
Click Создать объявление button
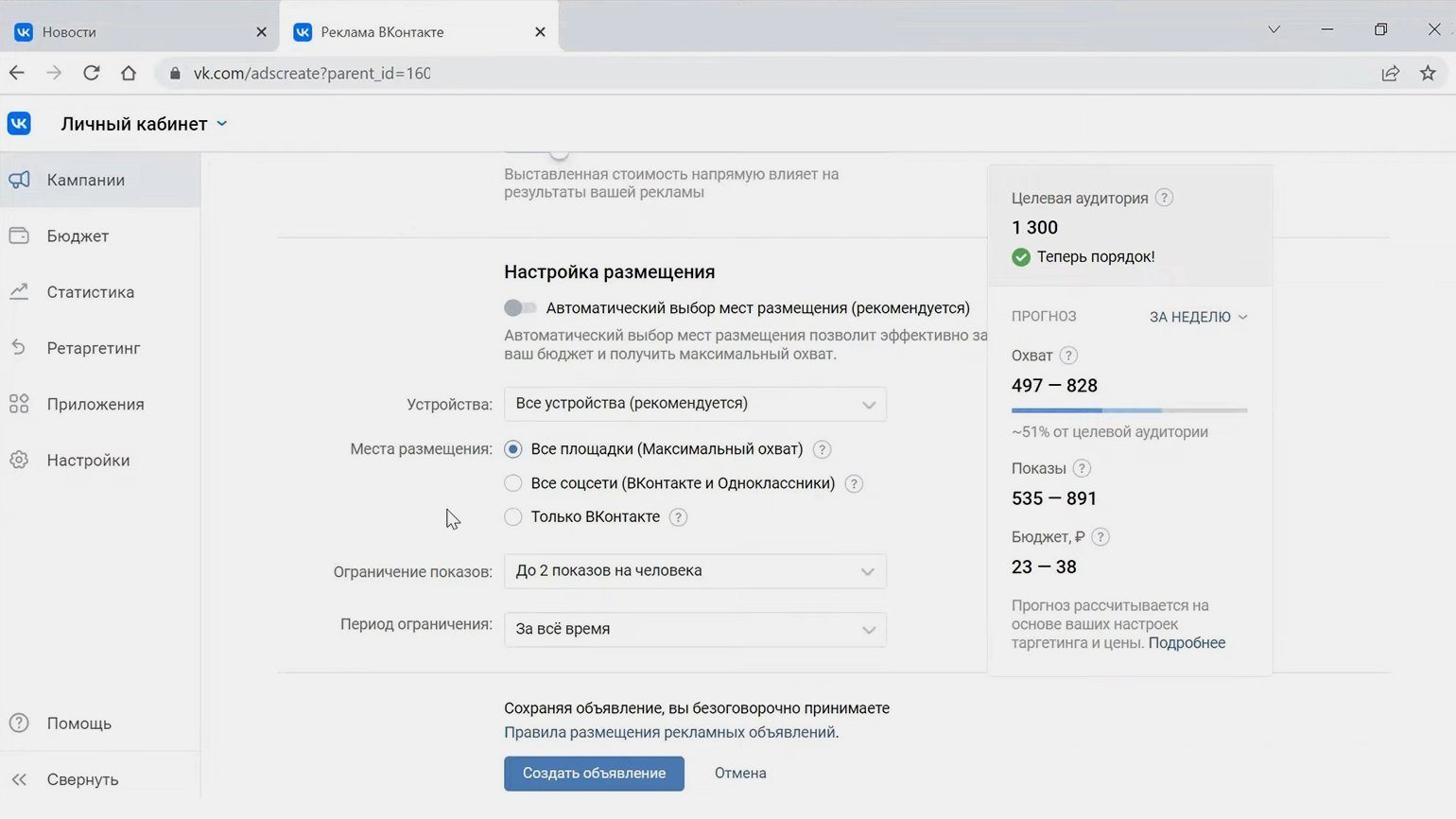(594, 774)
